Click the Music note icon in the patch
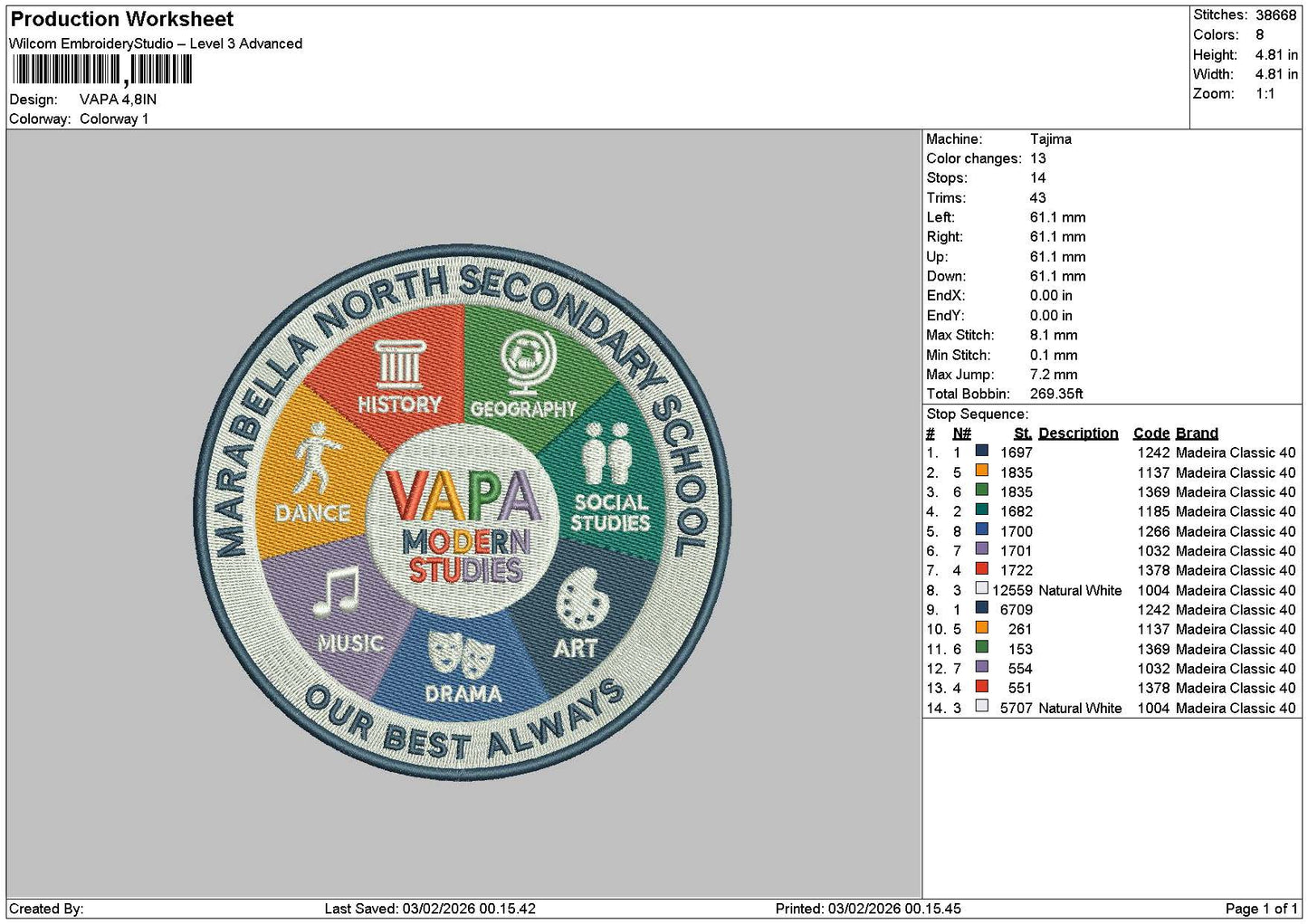The height and width of the screenshot is (924, 1308). pos(337,593)
